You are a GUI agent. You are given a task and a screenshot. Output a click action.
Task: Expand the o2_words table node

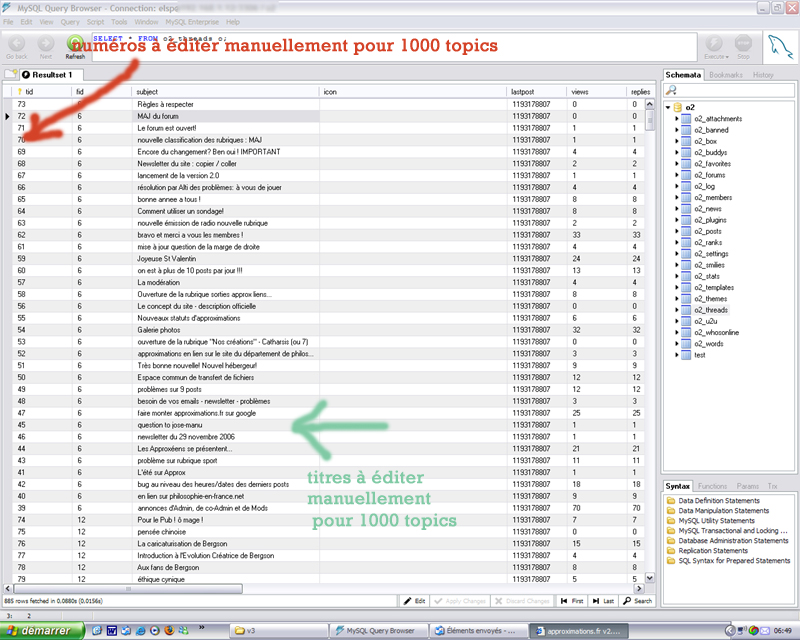(x=677, y=343)
